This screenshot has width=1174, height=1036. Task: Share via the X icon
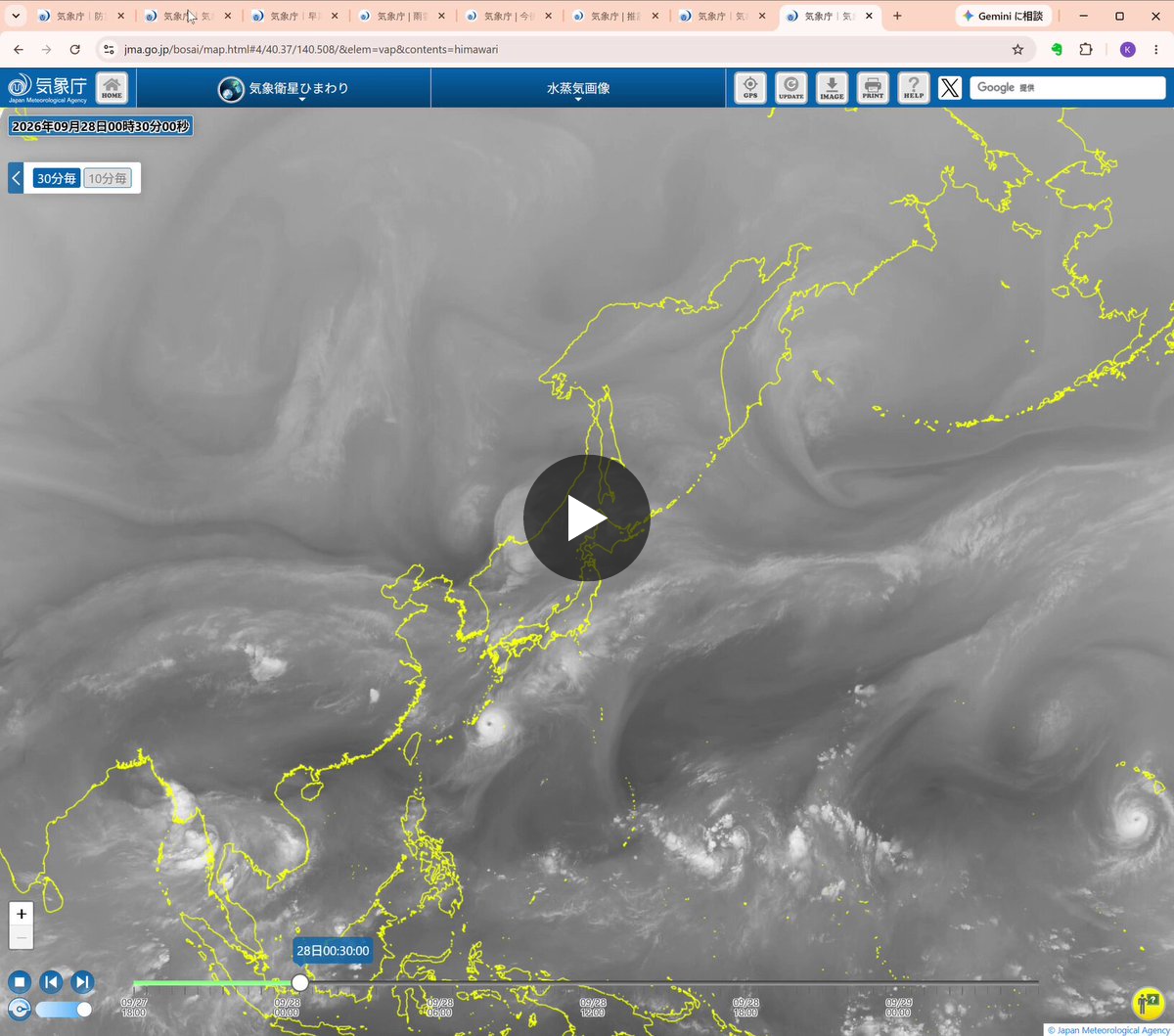950,88
